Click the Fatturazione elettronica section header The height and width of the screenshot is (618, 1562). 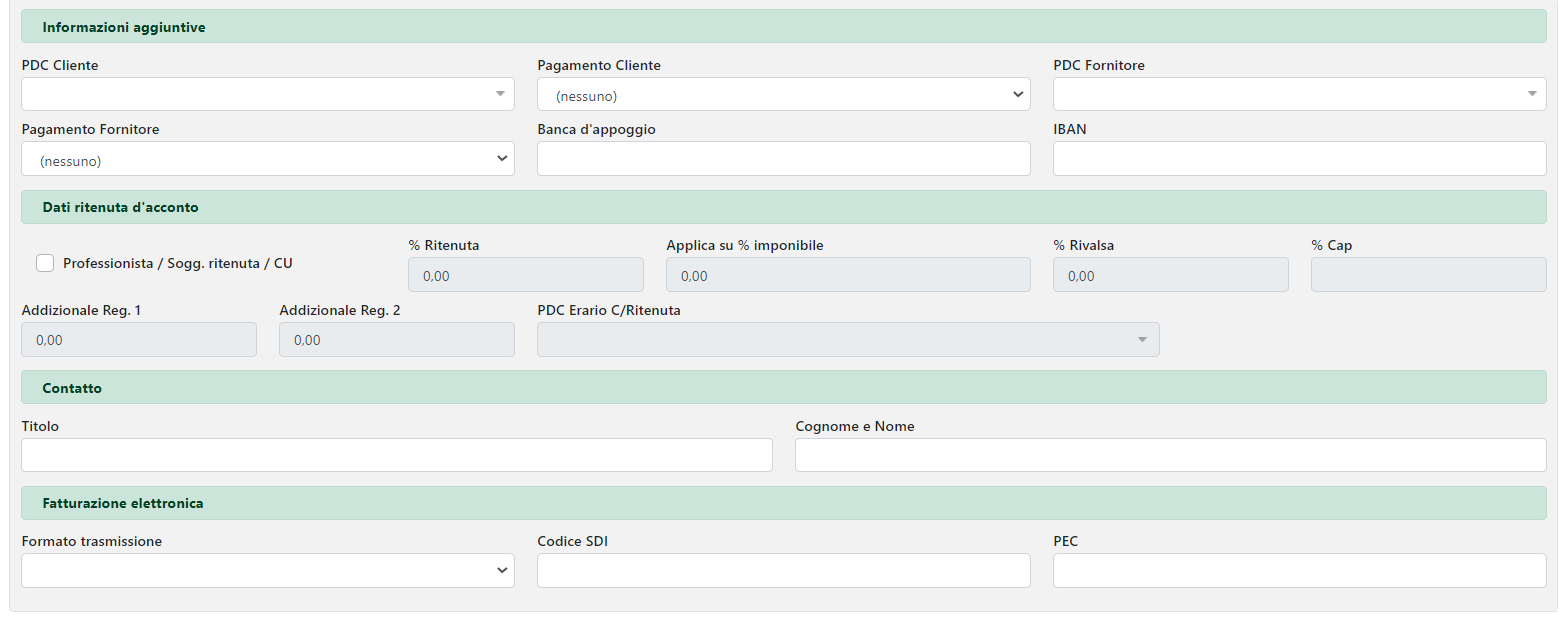tap(783, 503)
